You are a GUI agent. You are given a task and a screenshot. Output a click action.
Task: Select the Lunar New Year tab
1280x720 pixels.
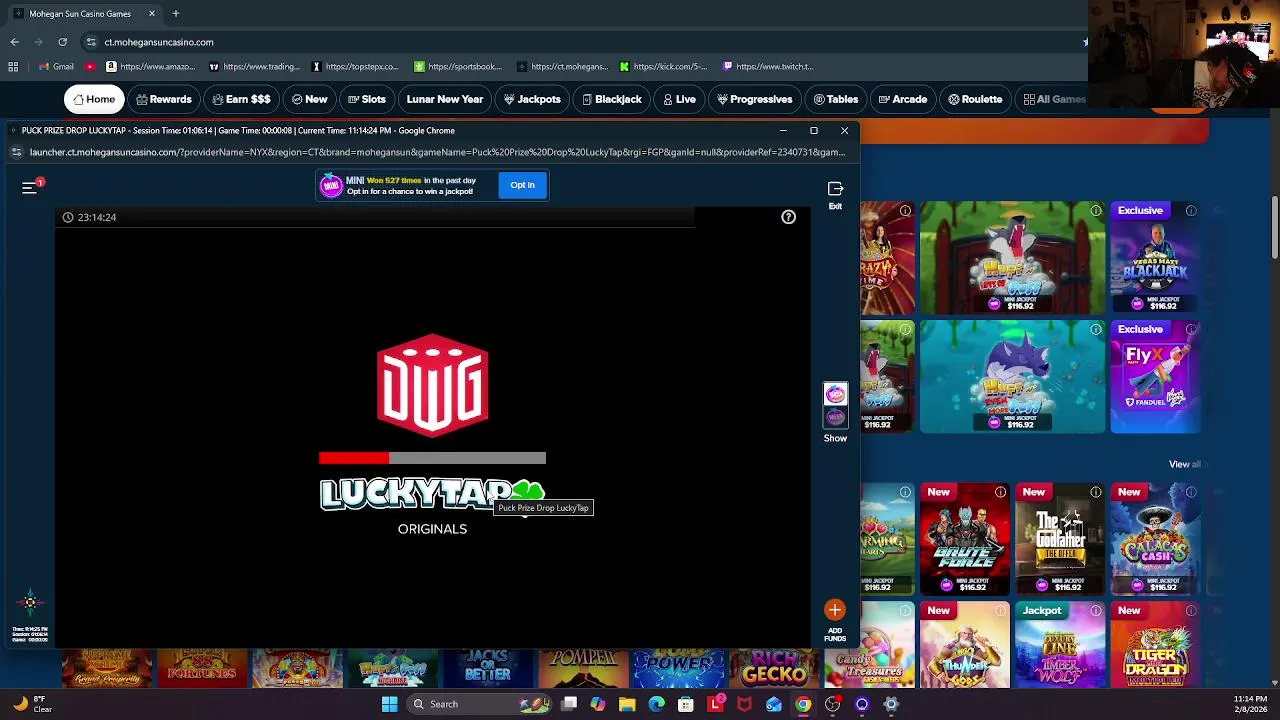[445, 99]
